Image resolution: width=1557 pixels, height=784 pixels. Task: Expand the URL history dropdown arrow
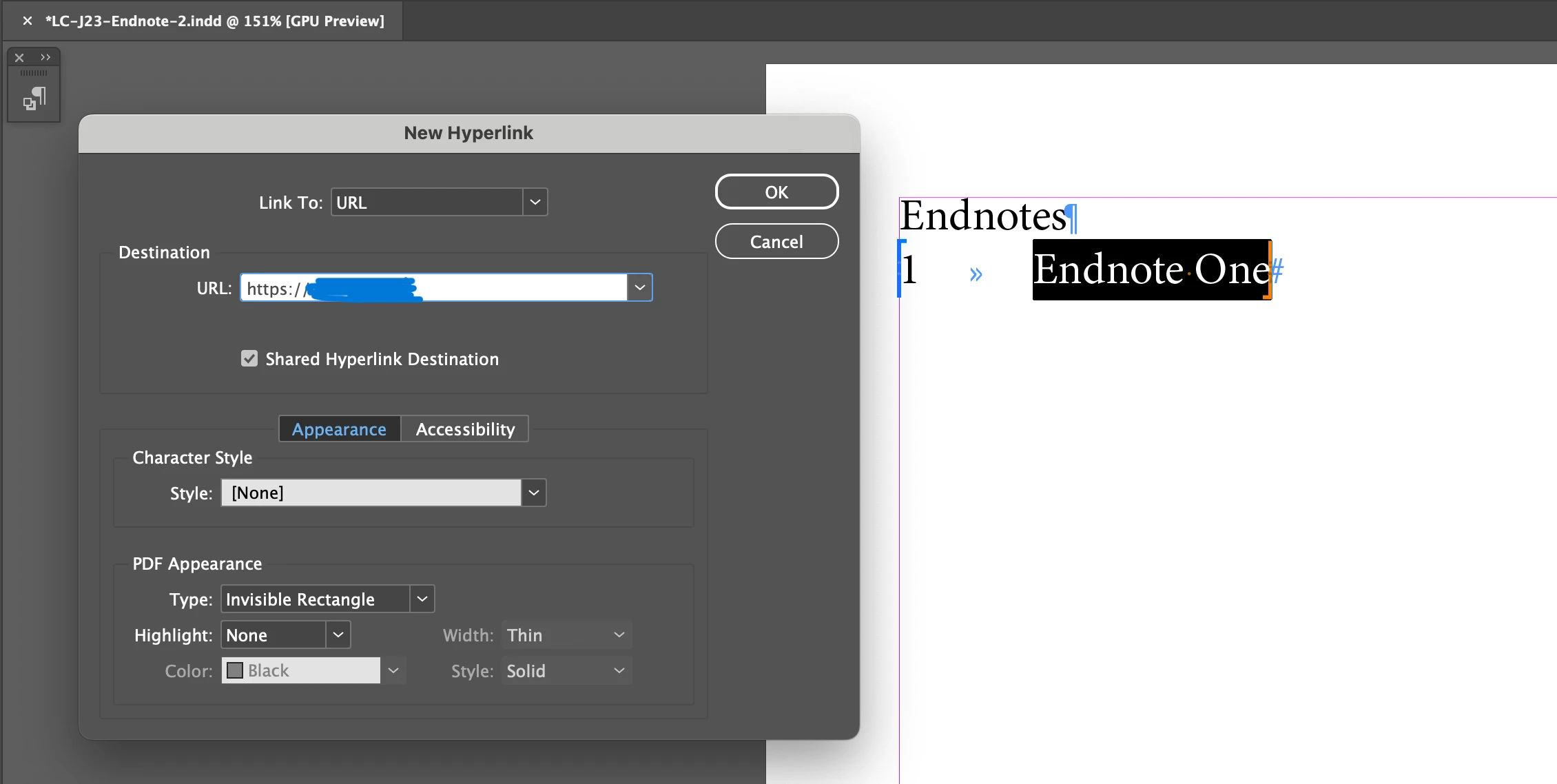[639, 288]
